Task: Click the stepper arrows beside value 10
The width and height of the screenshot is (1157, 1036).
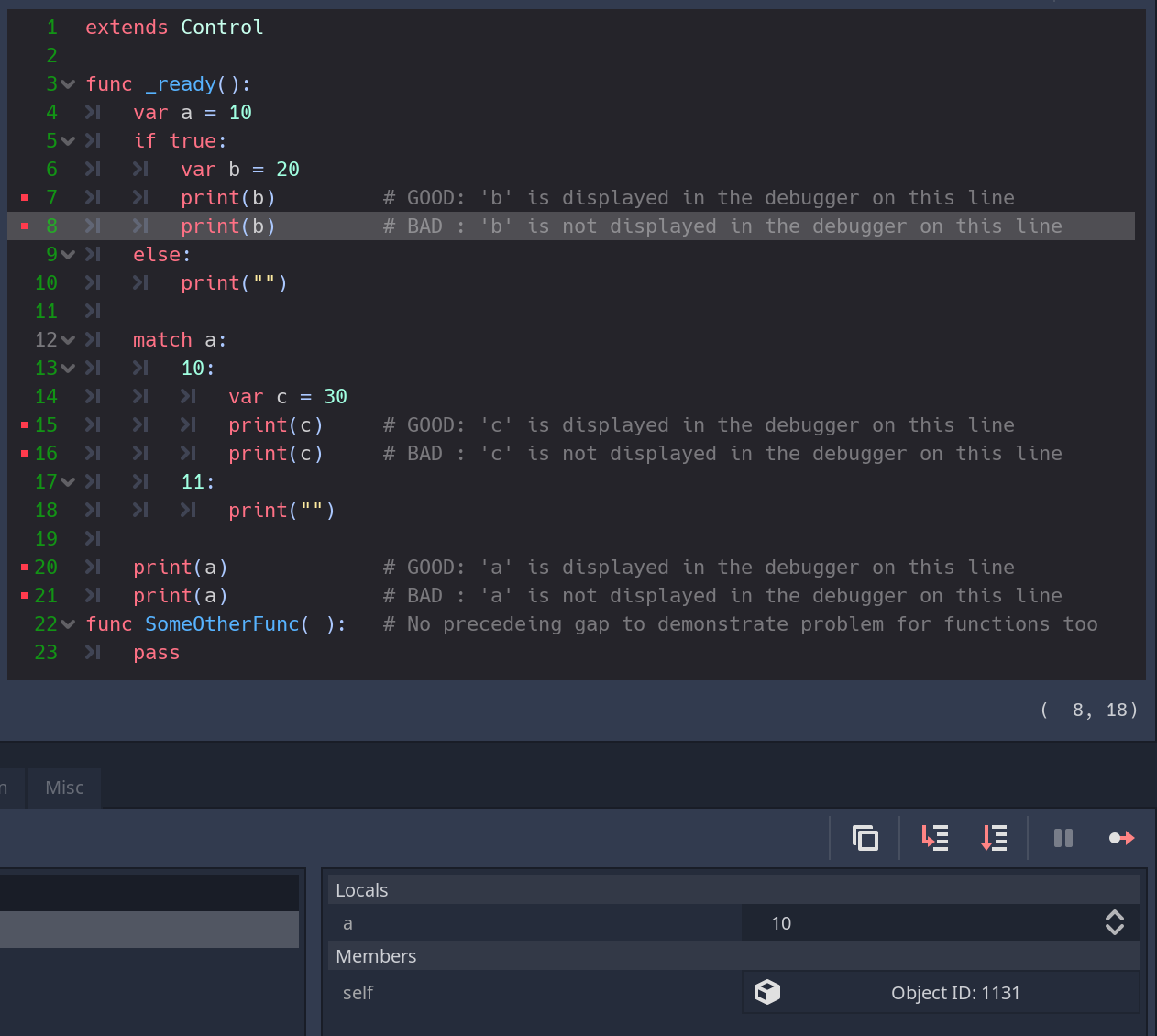Action: 1114,922
